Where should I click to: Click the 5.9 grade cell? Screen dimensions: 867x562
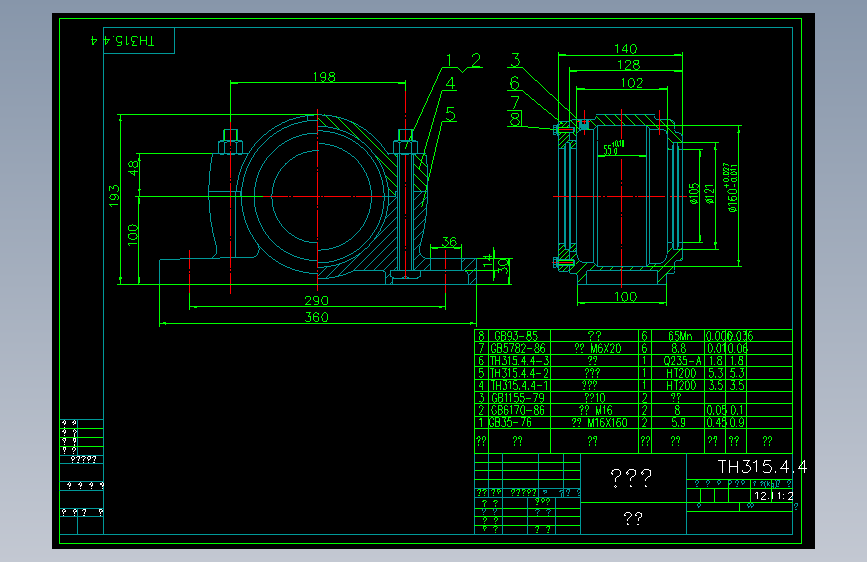(x=678, y=423)
